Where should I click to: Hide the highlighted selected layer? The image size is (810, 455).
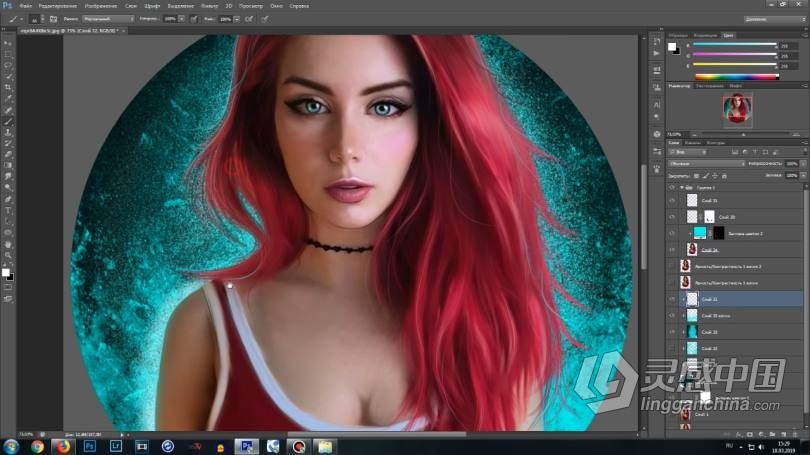coord(672,299)
